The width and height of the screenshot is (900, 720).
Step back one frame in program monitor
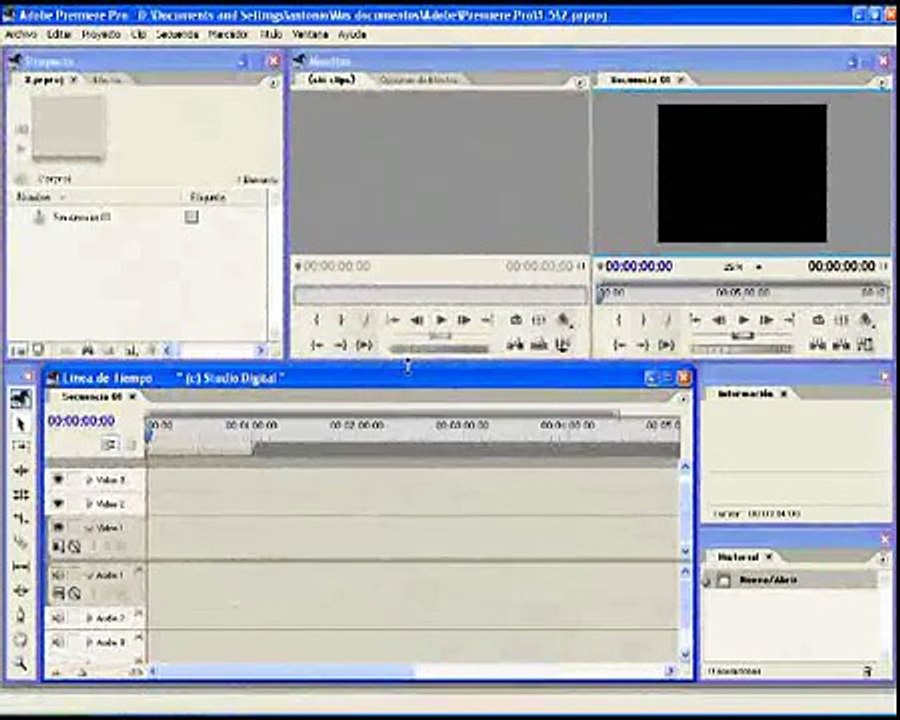pos(719,320)
